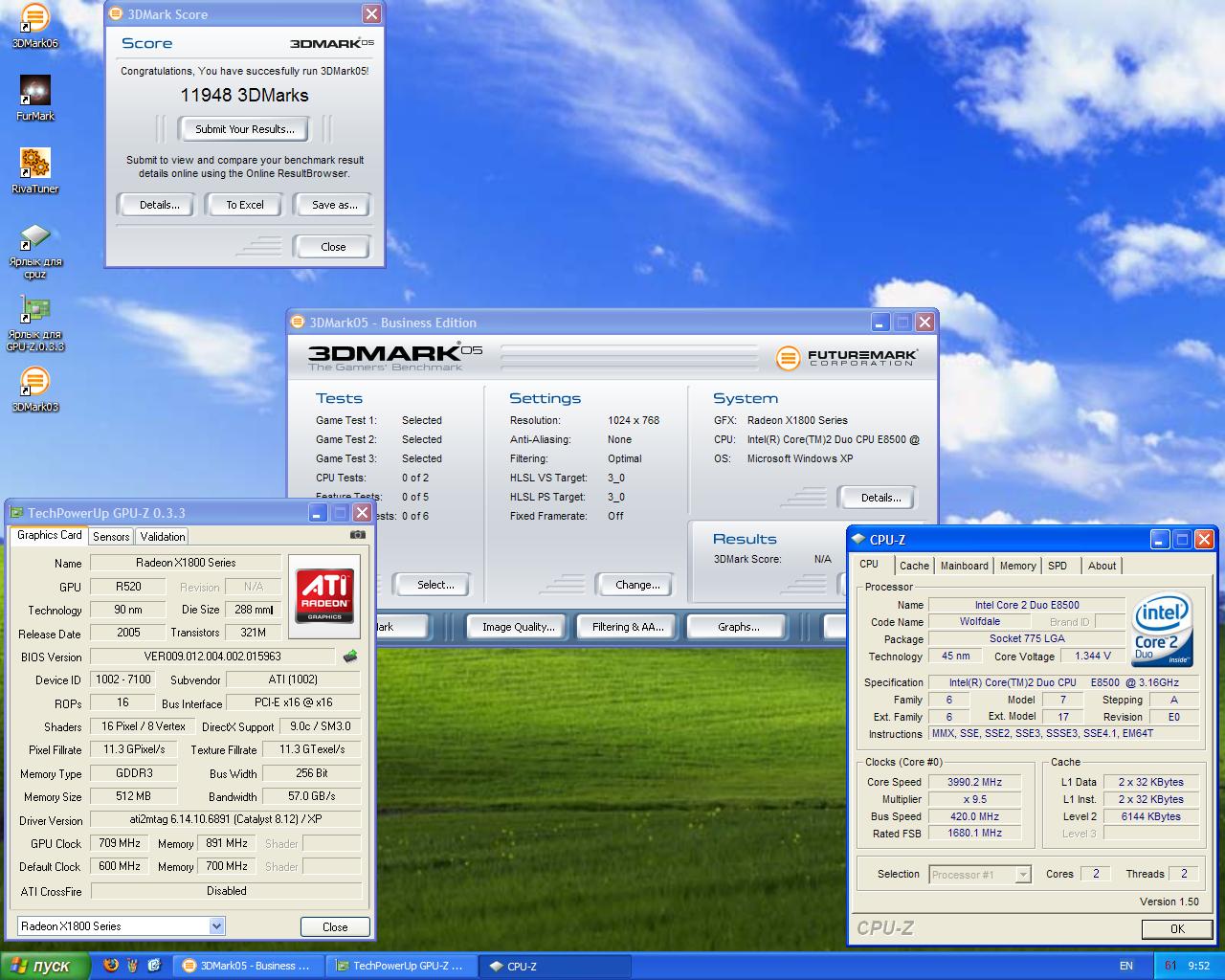
Task: Click the 3DMark Score title bar icon
Action: point(117,14)
